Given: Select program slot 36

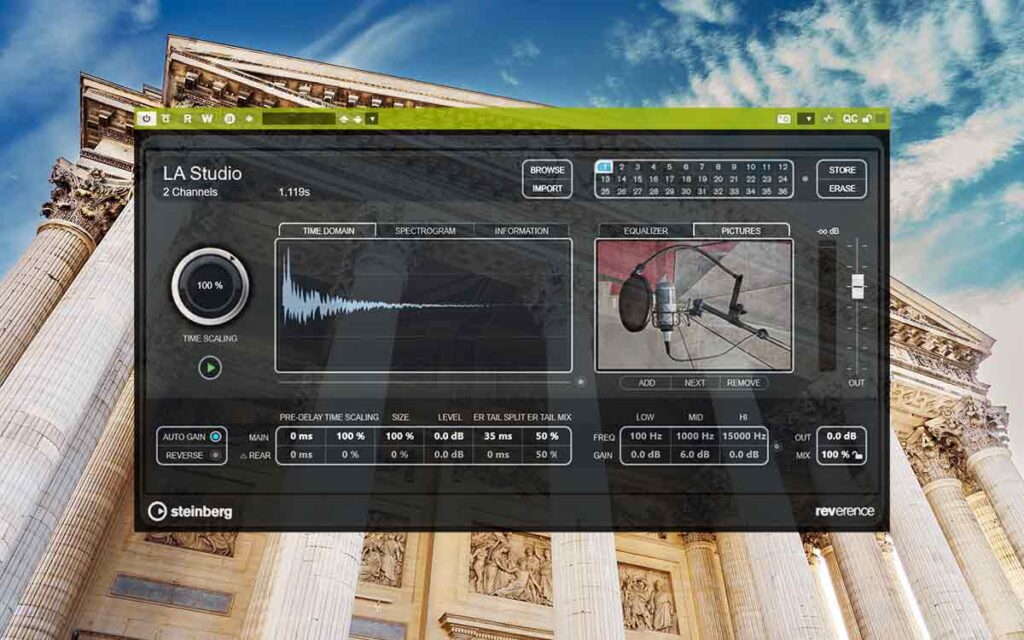Looking at the screenshot, I should coord(782,191).
